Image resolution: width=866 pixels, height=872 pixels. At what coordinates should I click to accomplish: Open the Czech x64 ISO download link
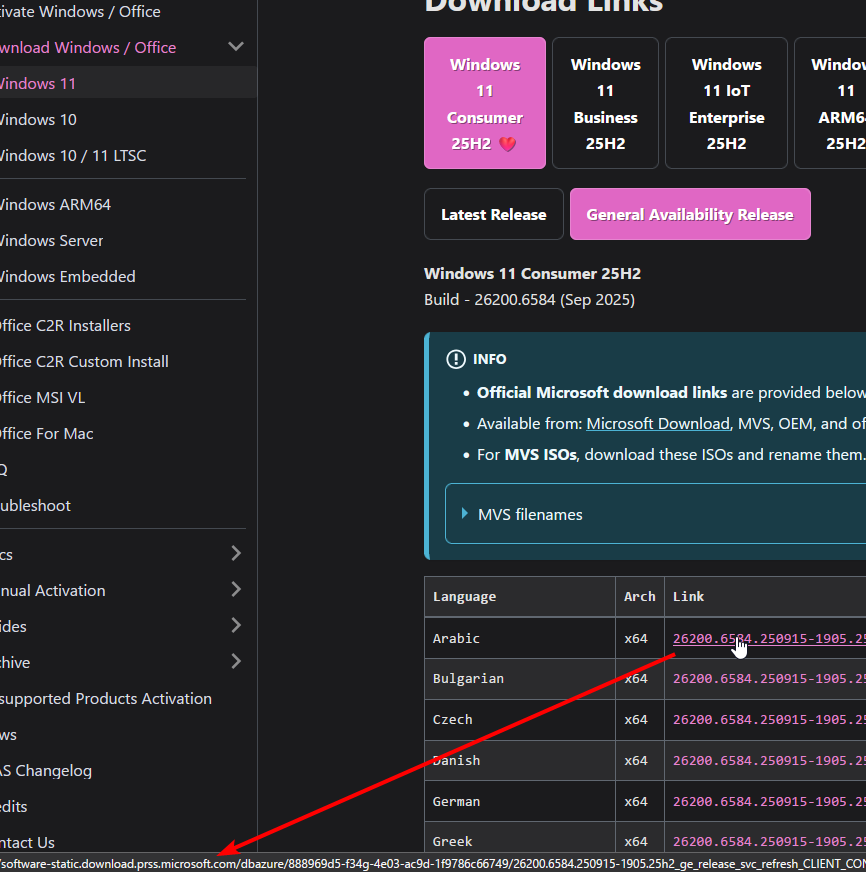(769, 720)
